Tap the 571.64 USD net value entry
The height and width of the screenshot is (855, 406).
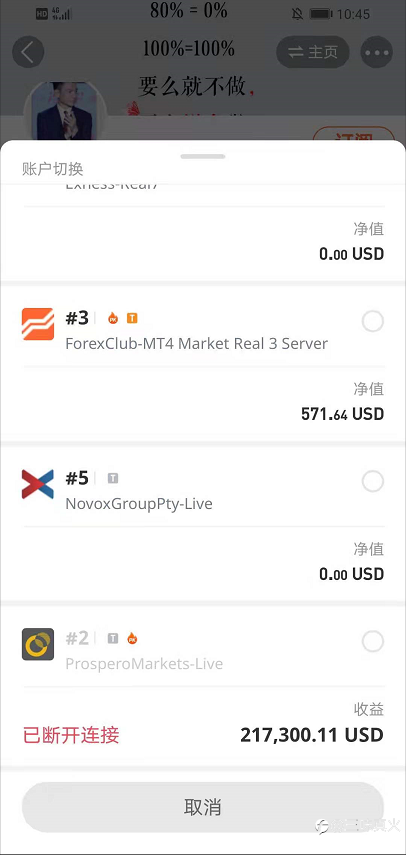342,414
